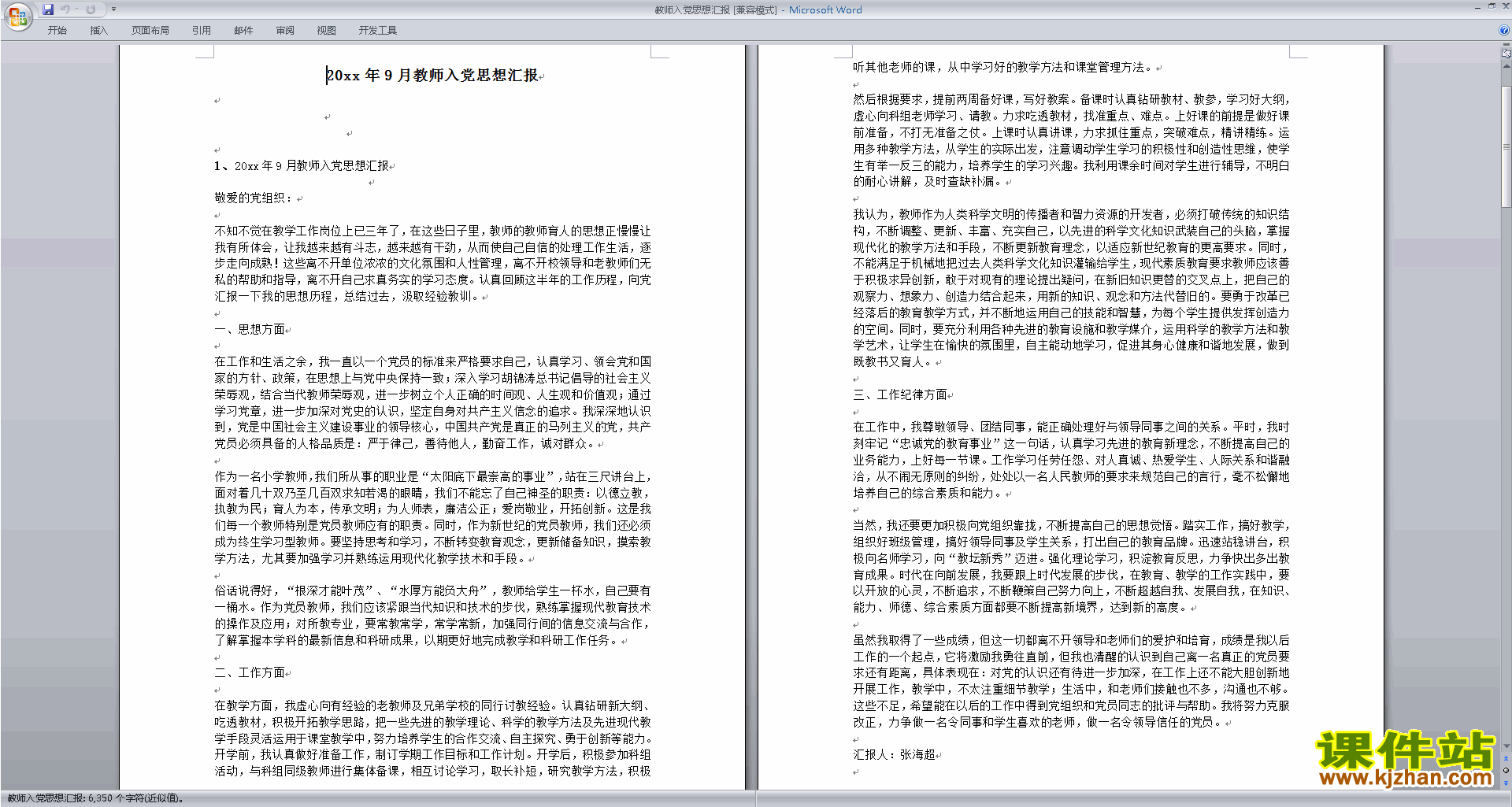
Task: Click the heading 三、工作纪律方面
Action: pos(900,394)
